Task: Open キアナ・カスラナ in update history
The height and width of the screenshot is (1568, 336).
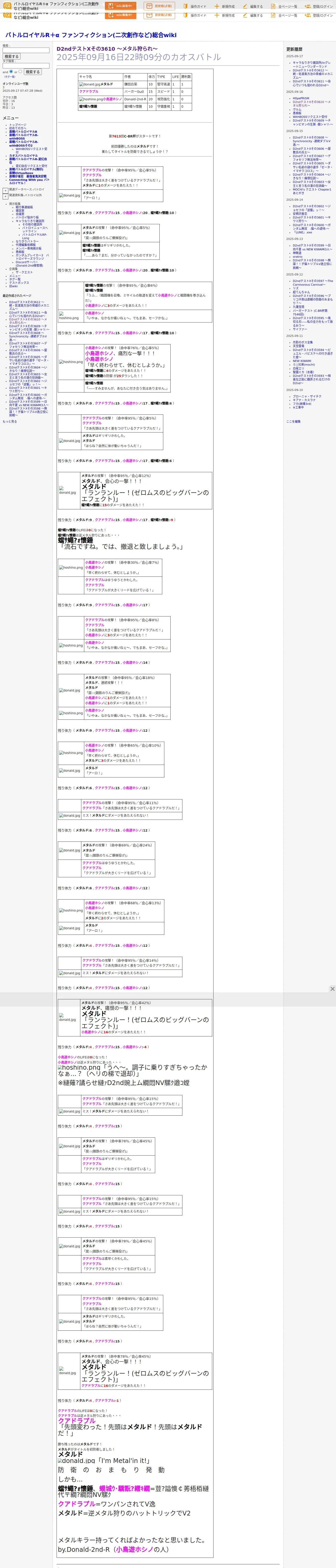Action: (x=304, y=400)
